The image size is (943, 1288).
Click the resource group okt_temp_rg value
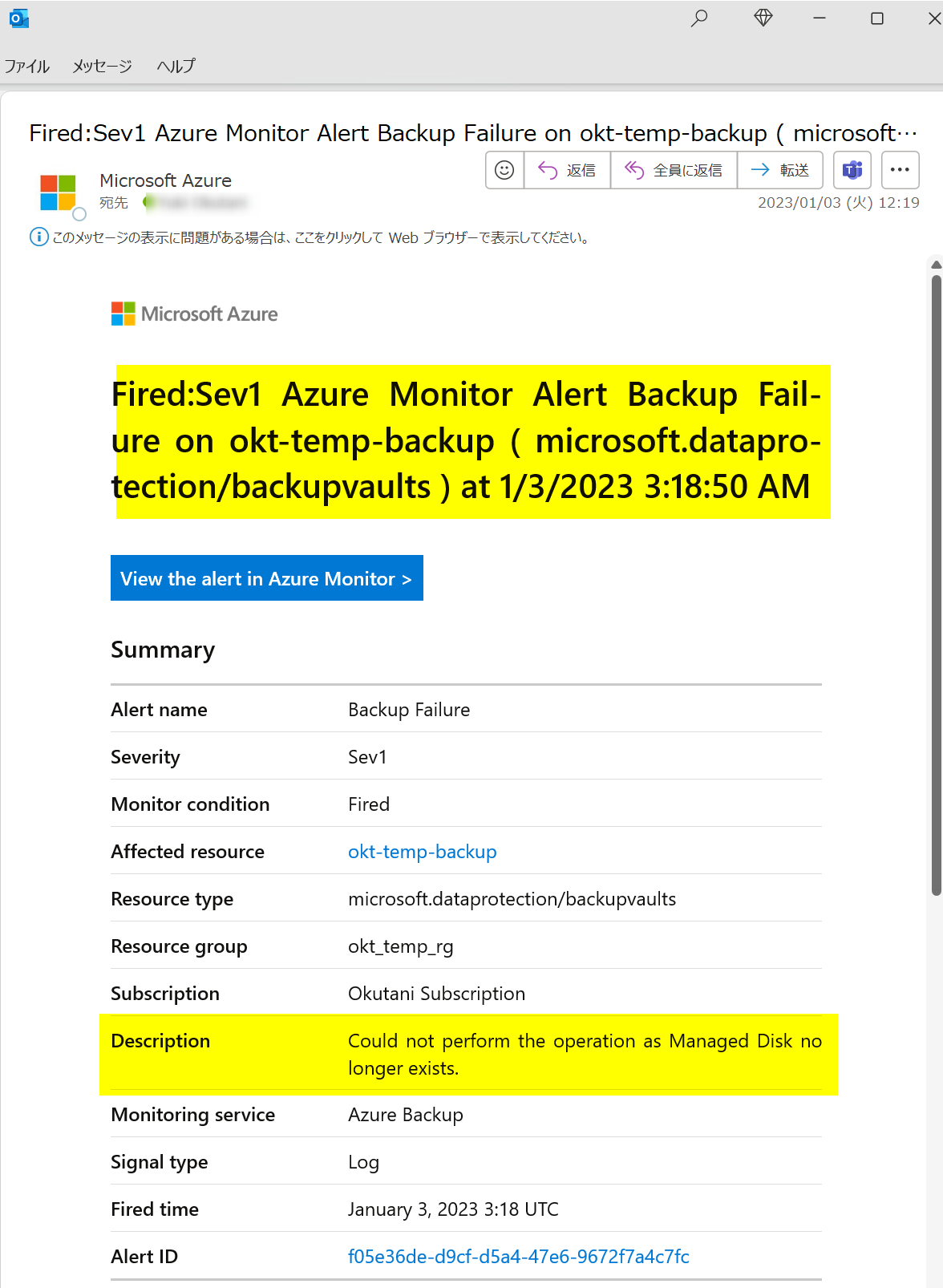pos(401,946)
